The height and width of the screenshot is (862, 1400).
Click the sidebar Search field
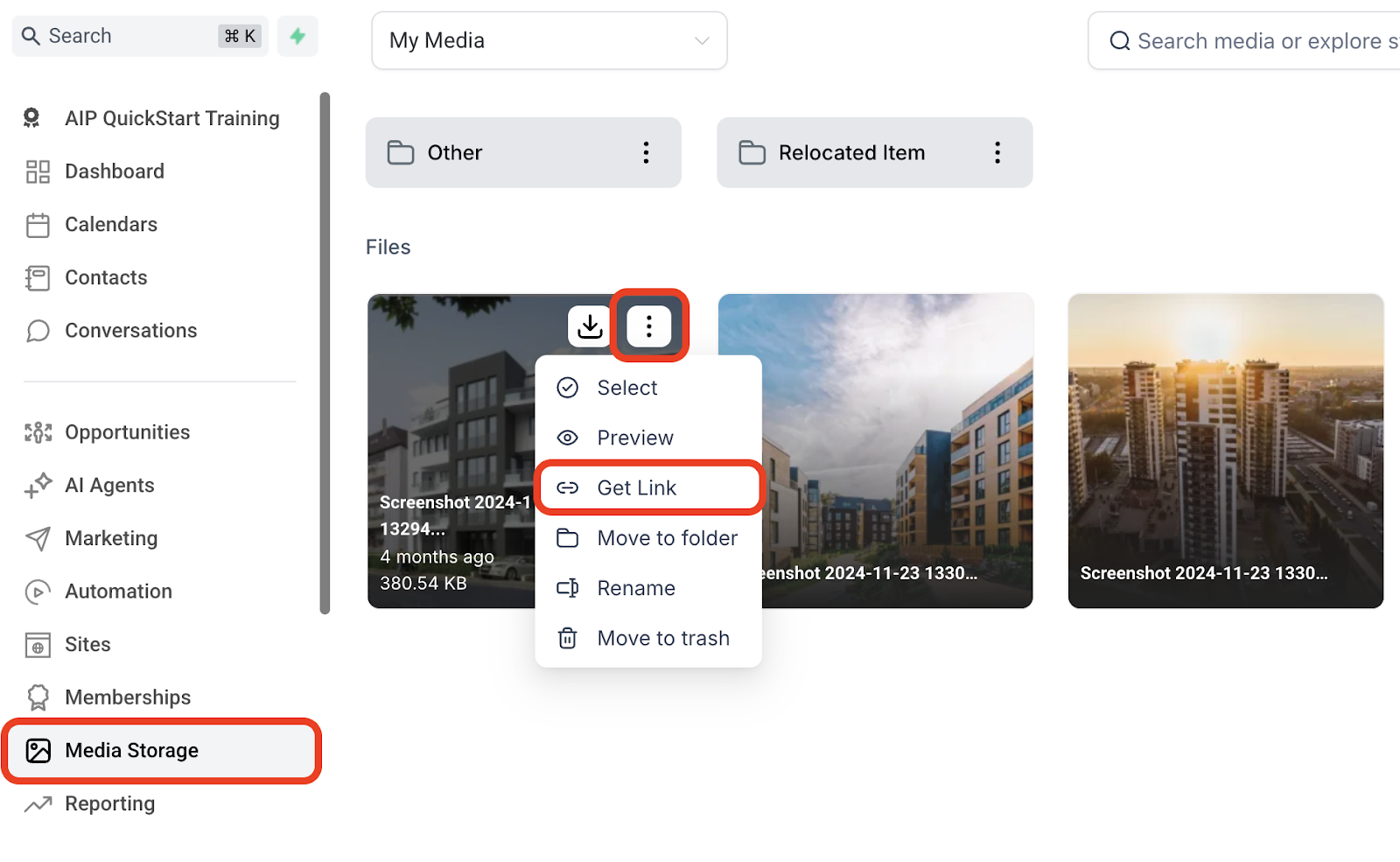point(140,36)
